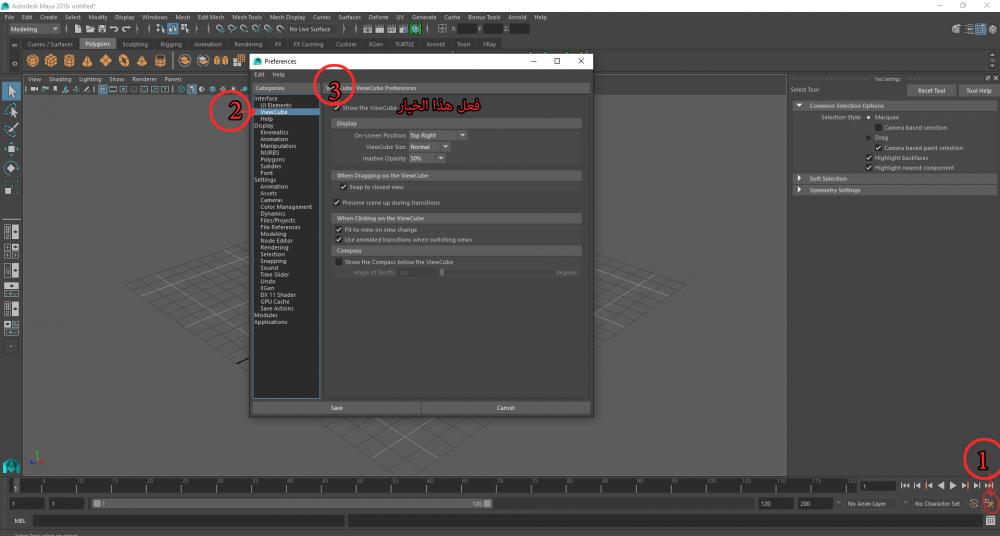Select Marquee selection style radio
1000x536 pixels.
[869, 117]
